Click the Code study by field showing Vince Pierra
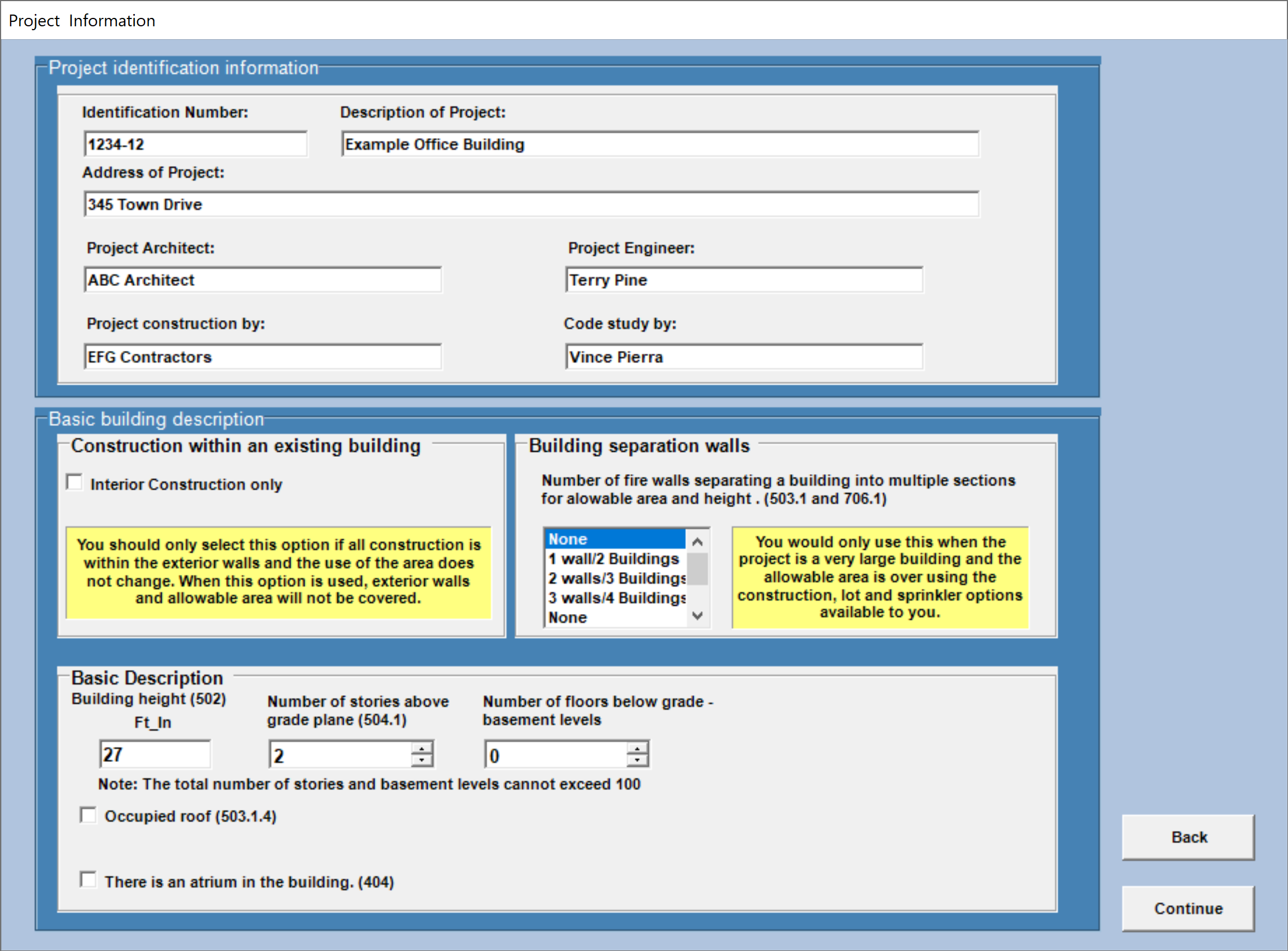Image resolution: width=1288 pixels, height=951 pixels. (742, 357)
